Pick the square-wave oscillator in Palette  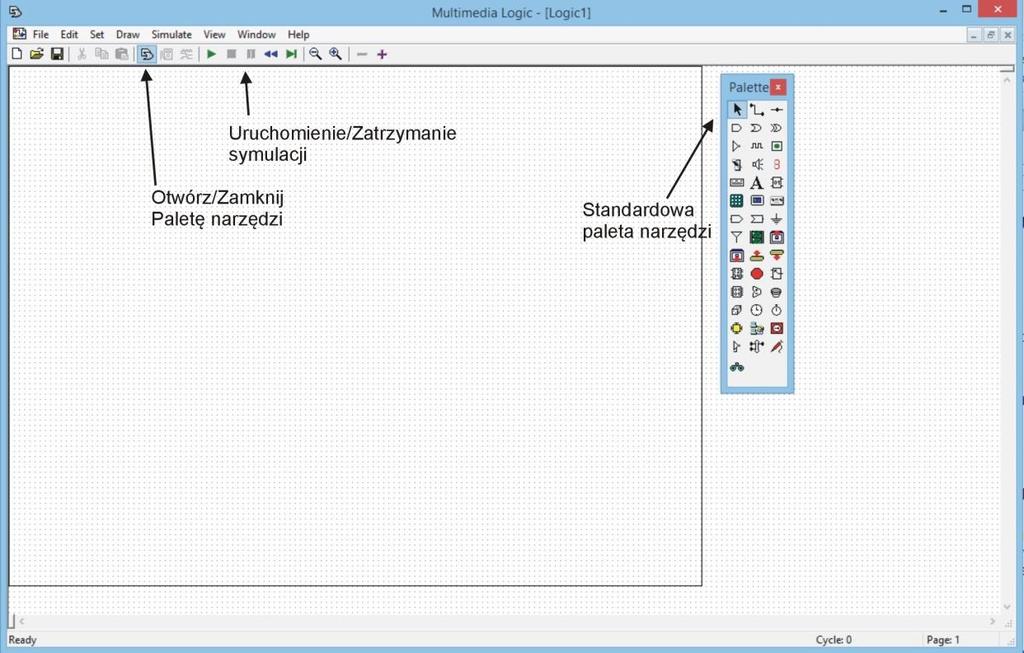click(756, 146)
